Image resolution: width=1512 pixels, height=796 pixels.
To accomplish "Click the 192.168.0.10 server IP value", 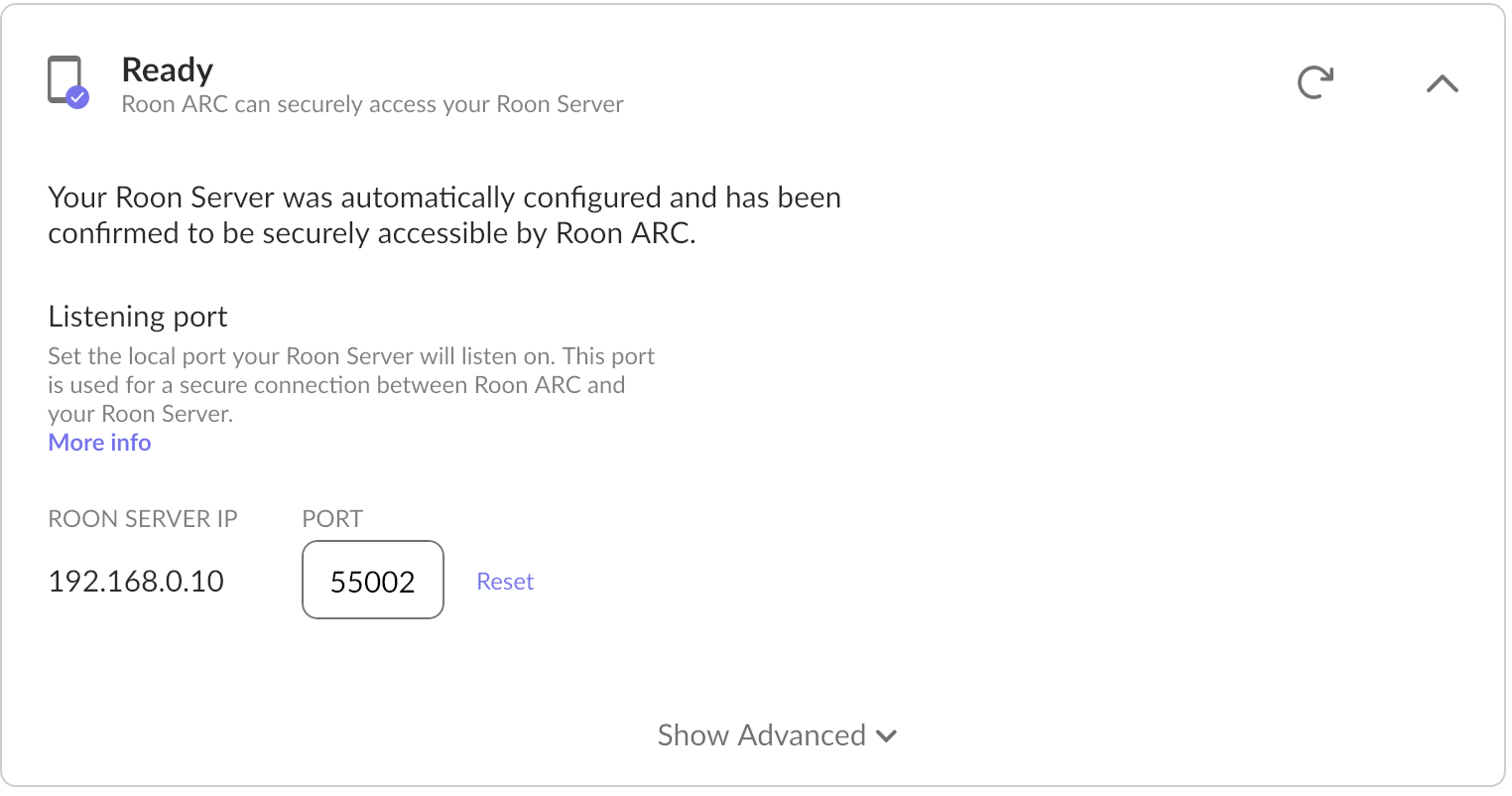I will 136,582.
